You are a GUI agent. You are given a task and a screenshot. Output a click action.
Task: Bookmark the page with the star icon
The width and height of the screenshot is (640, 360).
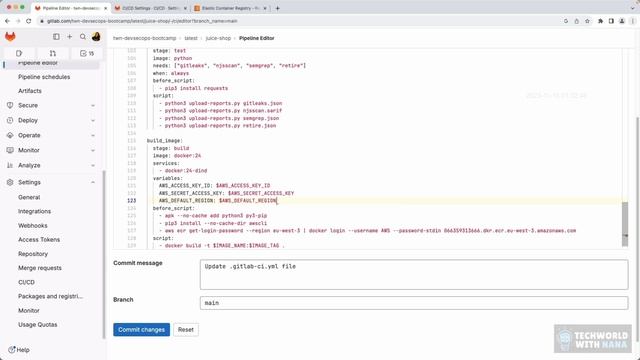click(587, 21)
